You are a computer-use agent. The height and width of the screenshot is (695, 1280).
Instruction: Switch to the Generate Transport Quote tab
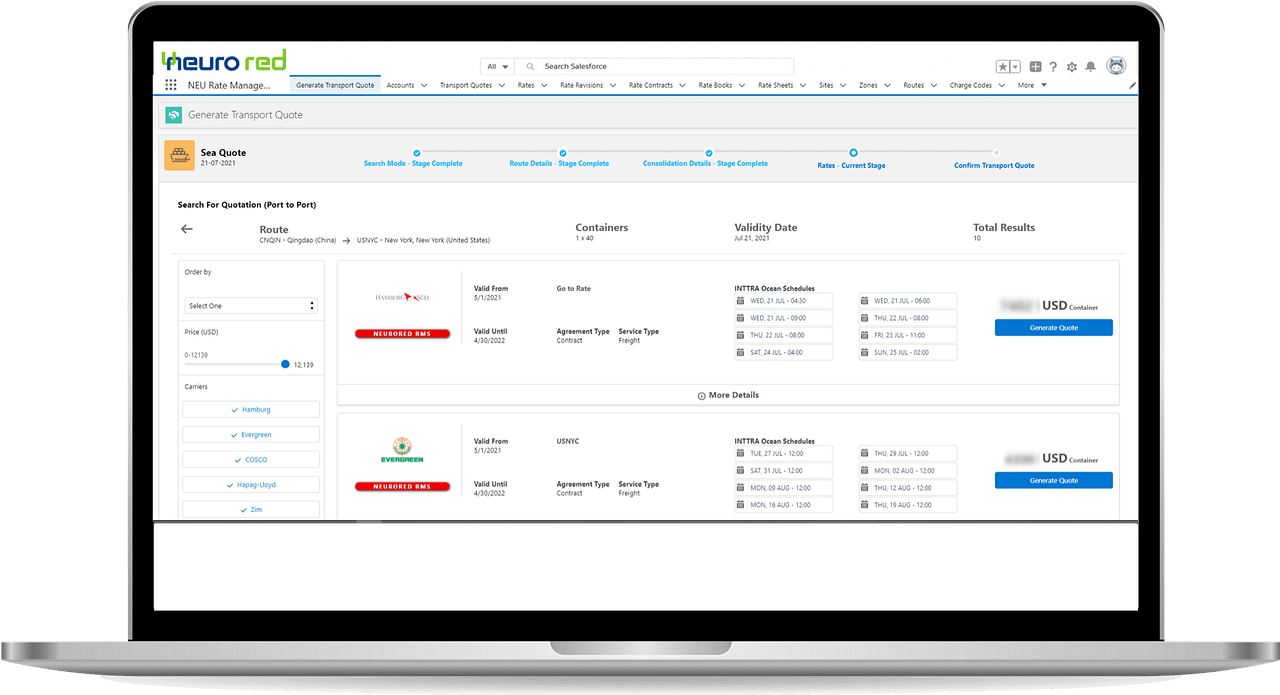(335, 86)
